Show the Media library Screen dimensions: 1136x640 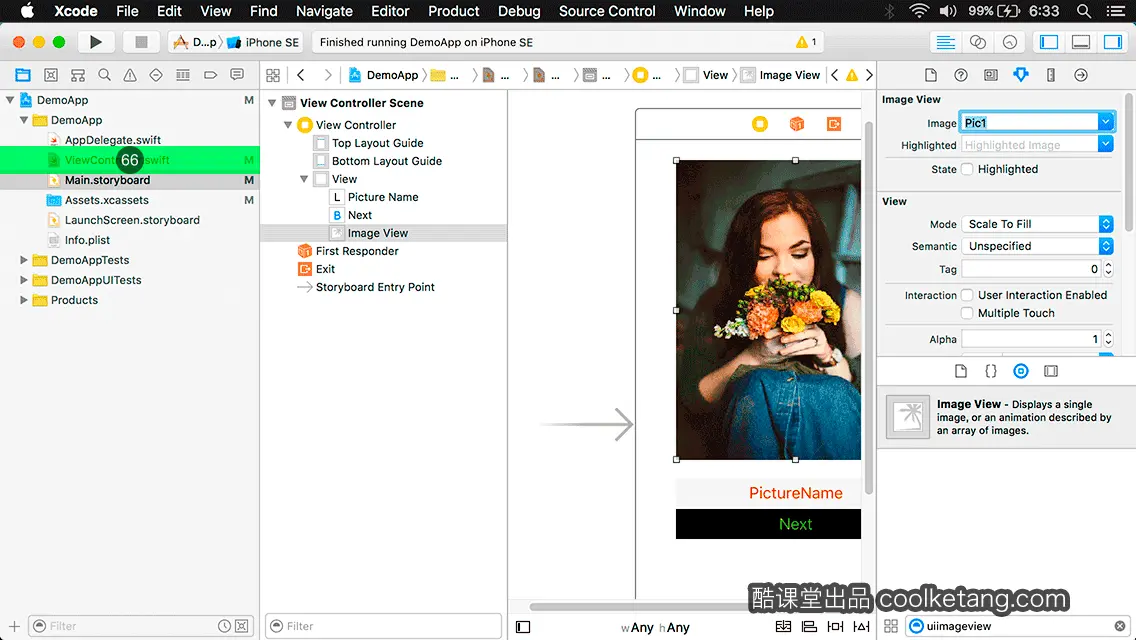click(x=1051, y=371)
